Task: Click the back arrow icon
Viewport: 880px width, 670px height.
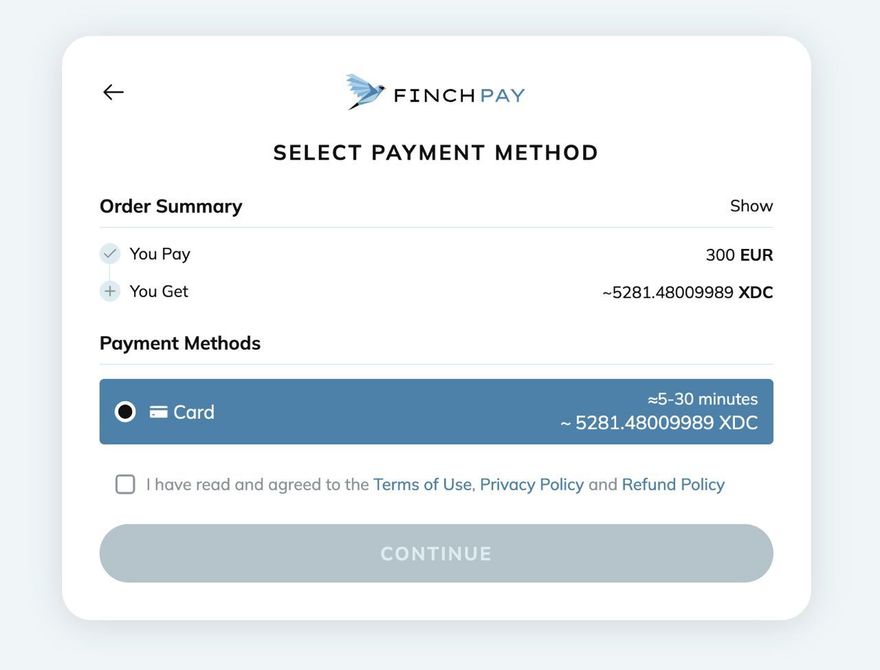Action: pyautogui.click(x=113, y=92)
